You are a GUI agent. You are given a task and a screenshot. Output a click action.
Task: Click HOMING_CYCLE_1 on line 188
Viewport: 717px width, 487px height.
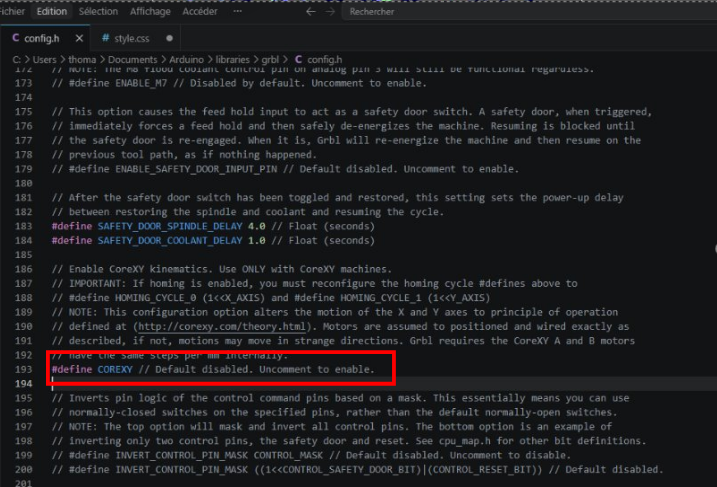(380, 298)
